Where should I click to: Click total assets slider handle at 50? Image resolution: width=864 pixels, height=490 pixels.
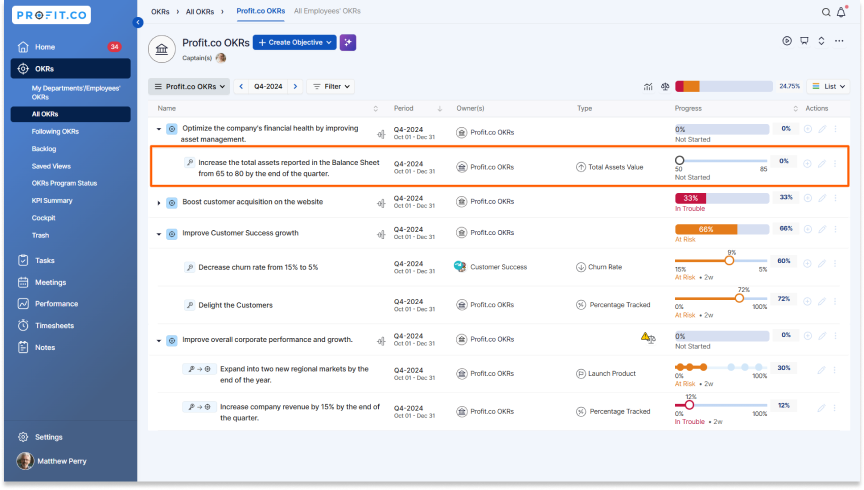pos(679,160)
